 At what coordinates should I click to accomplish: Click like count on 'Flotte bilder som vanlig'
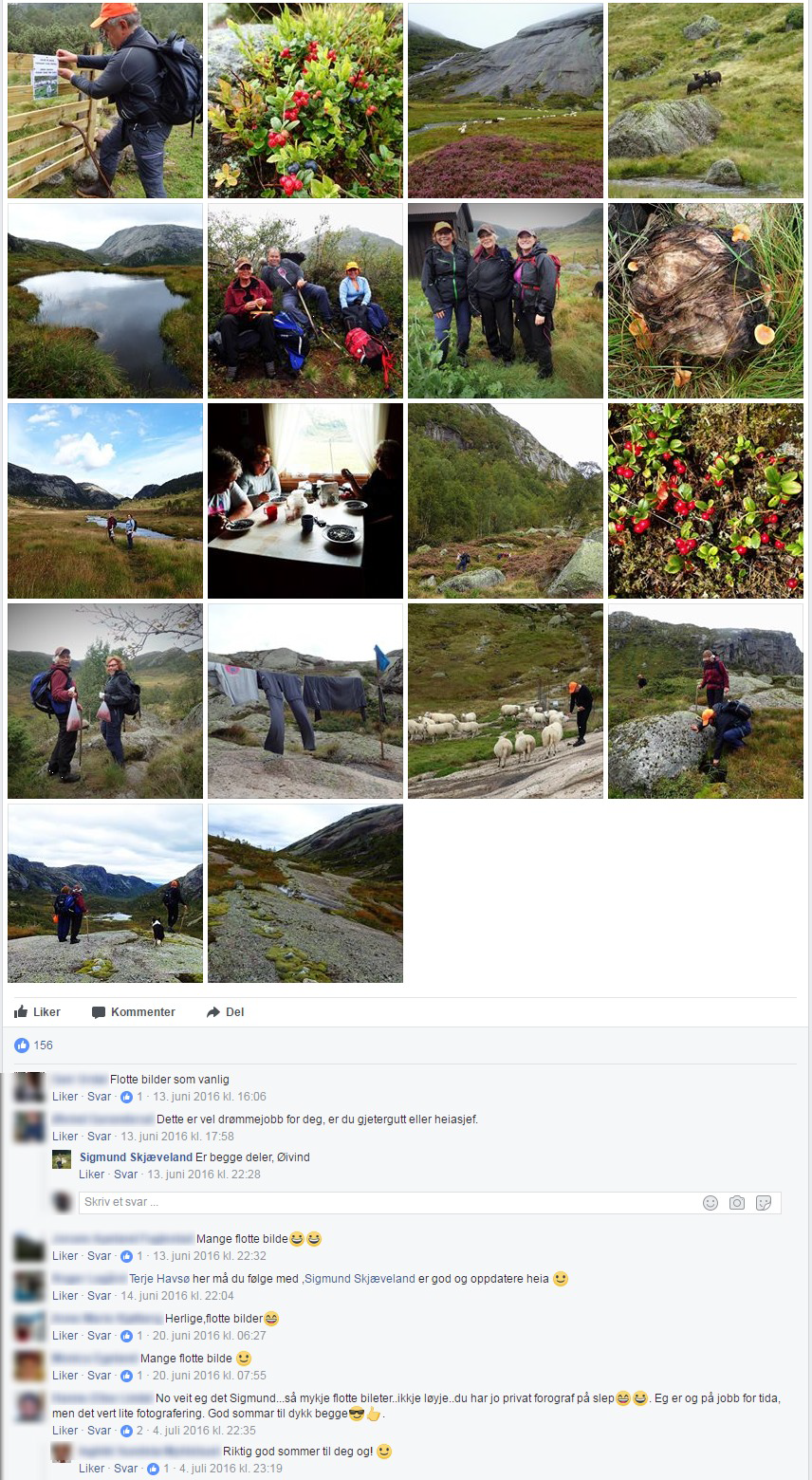[x=132, y=1097]
